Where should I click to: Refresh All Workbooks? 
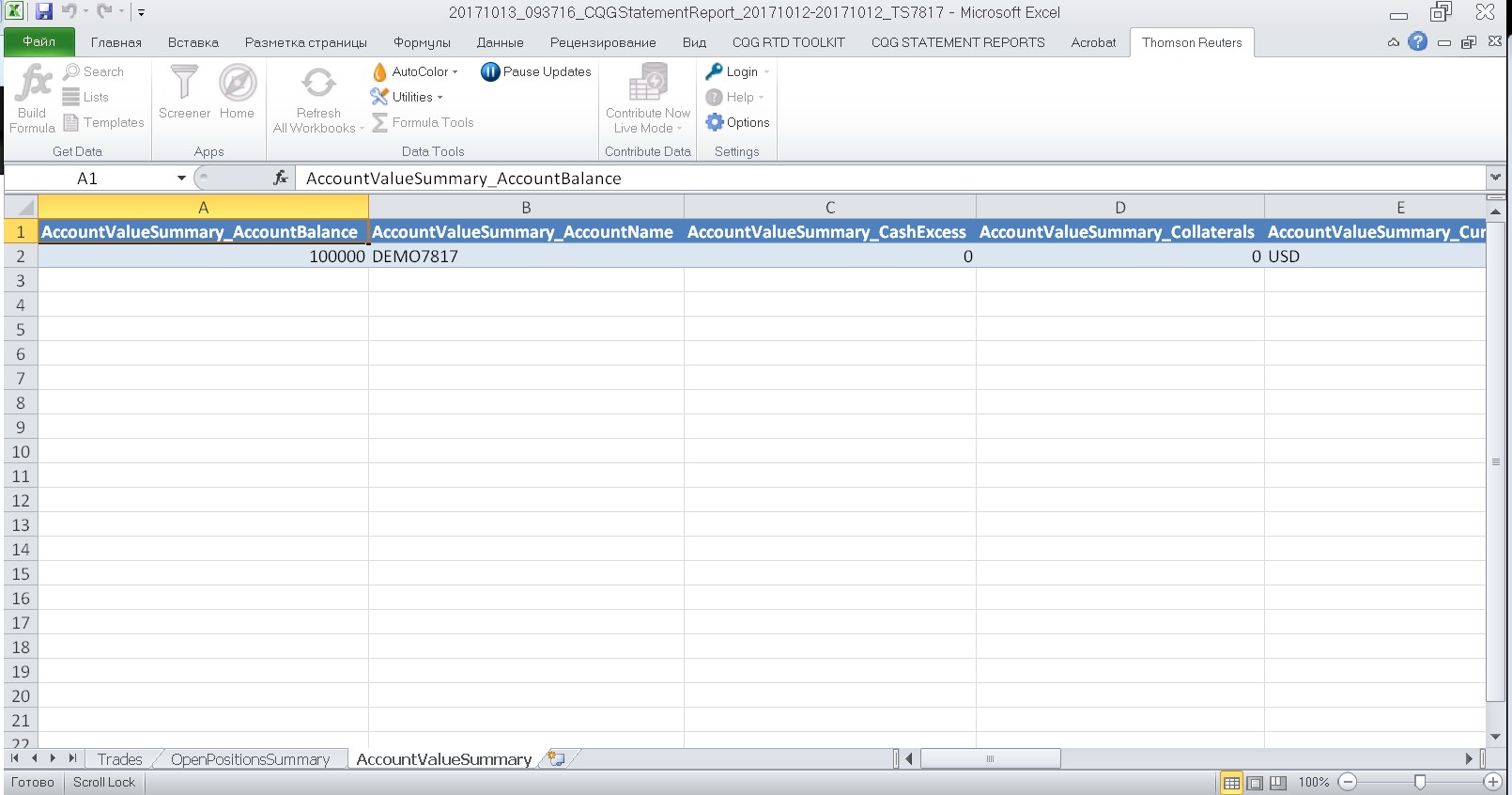point(318,99)
